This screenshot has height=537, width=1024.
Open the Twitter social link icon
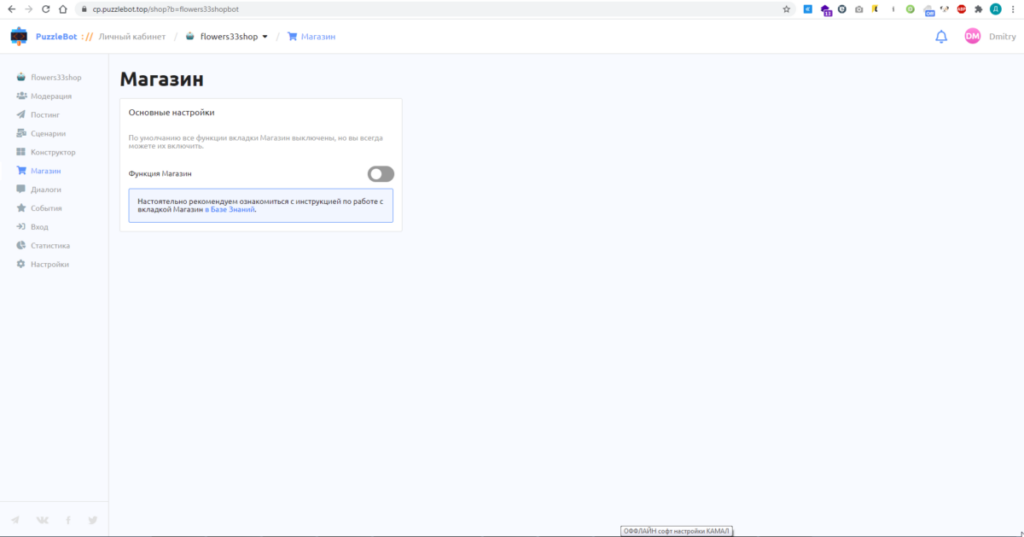(93, 520)
